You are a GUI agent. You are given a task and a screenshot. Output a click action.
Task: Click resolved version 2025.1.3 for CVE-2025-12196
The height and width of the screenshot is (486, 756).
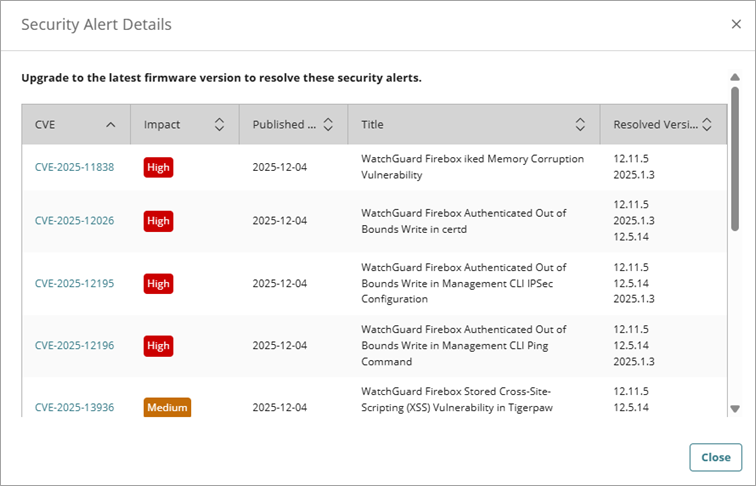634,362
